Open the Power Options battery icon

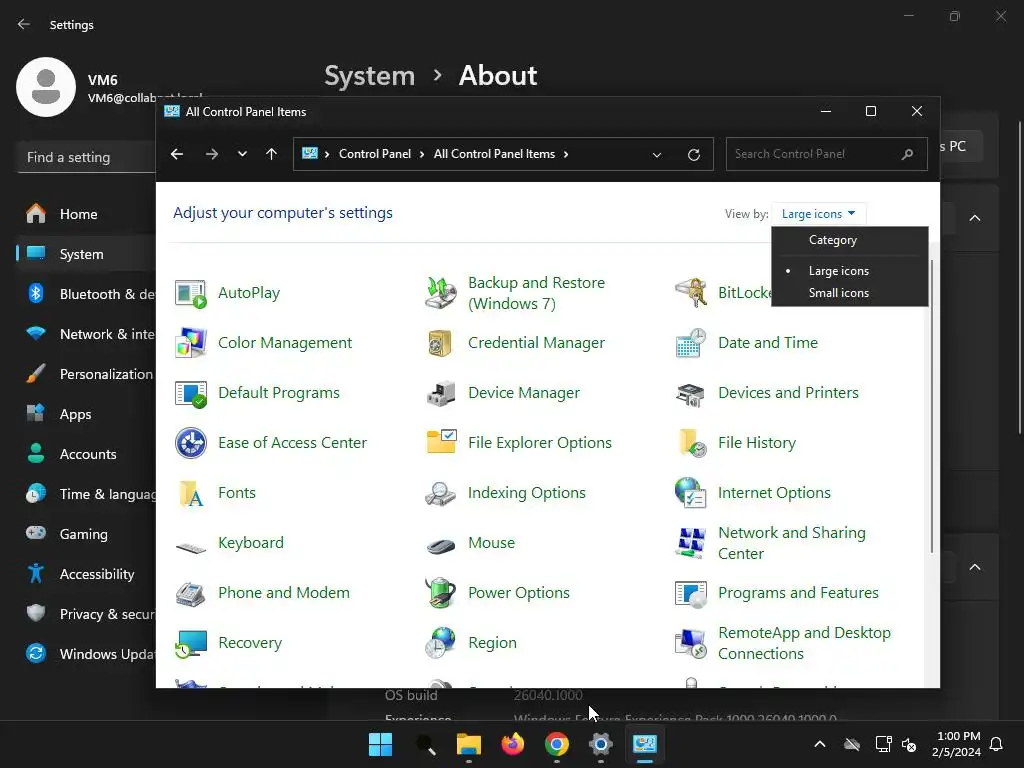(441, 593)
